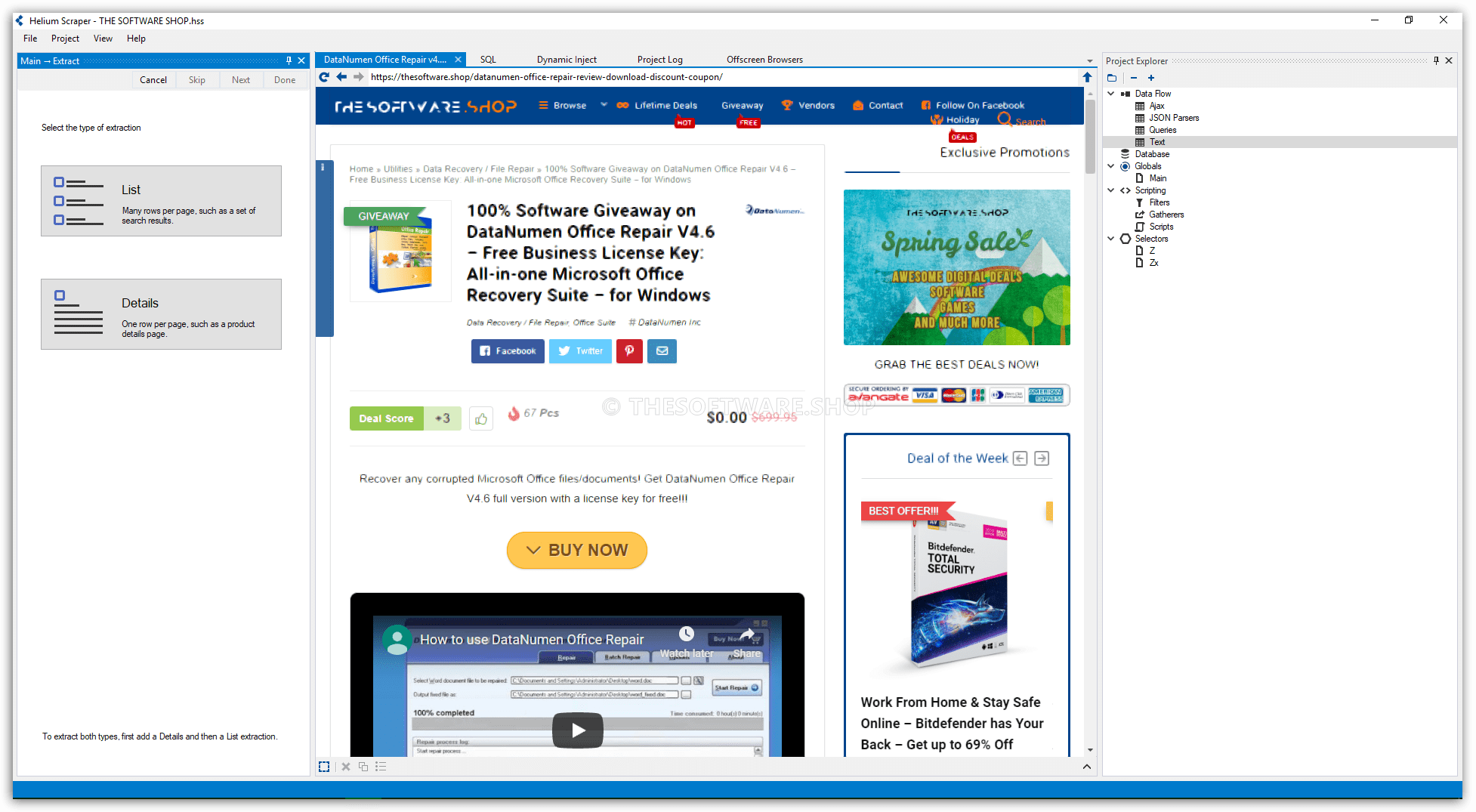Viewport: 1476px width, 812px height.
Task: Pin the Project Explorer panel
Action: (1436, 60)
